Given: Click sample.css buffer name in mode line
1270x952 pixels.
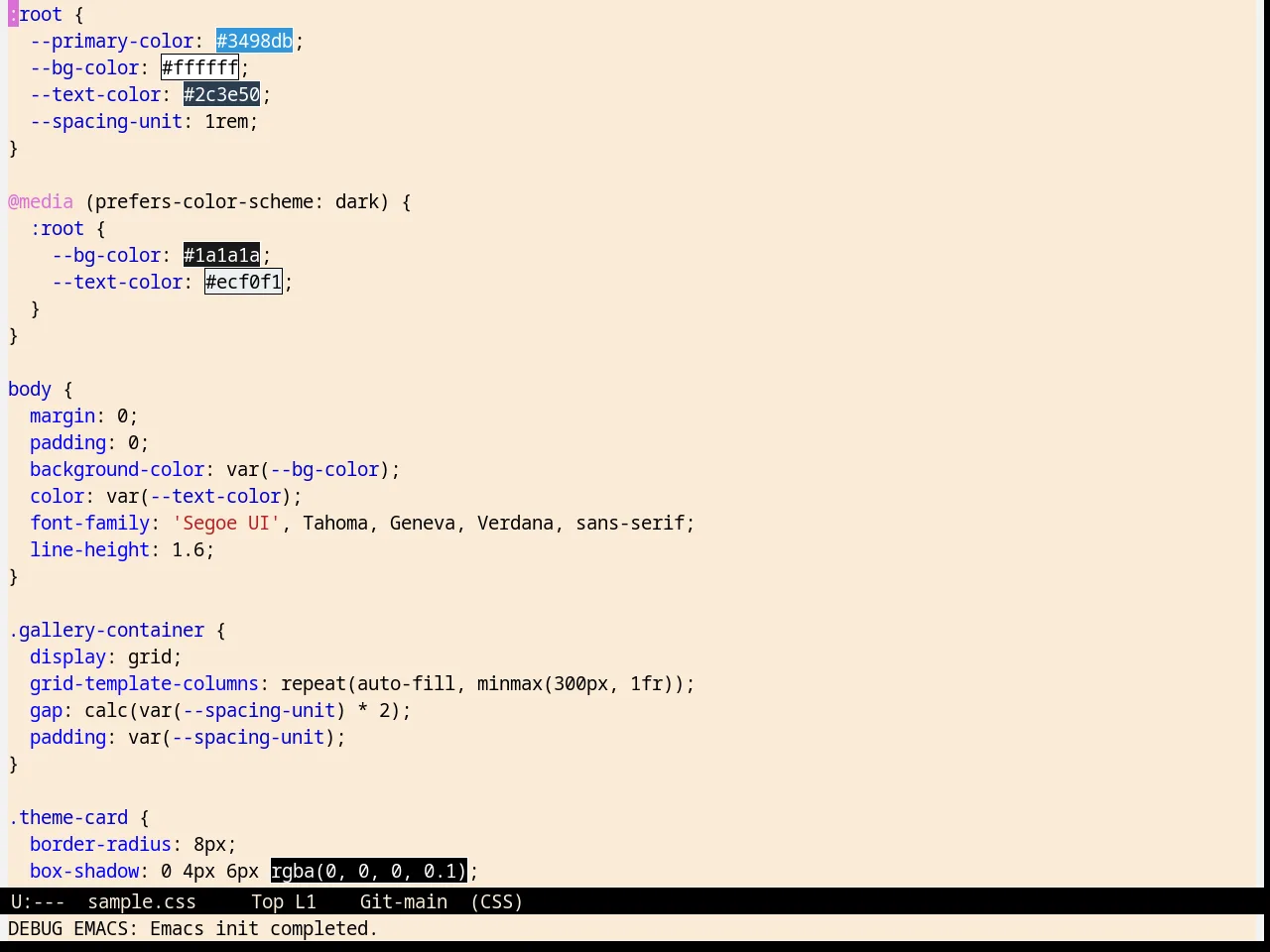Looking at the screenshot, I should pyautogui.click(x=142, y=901).
